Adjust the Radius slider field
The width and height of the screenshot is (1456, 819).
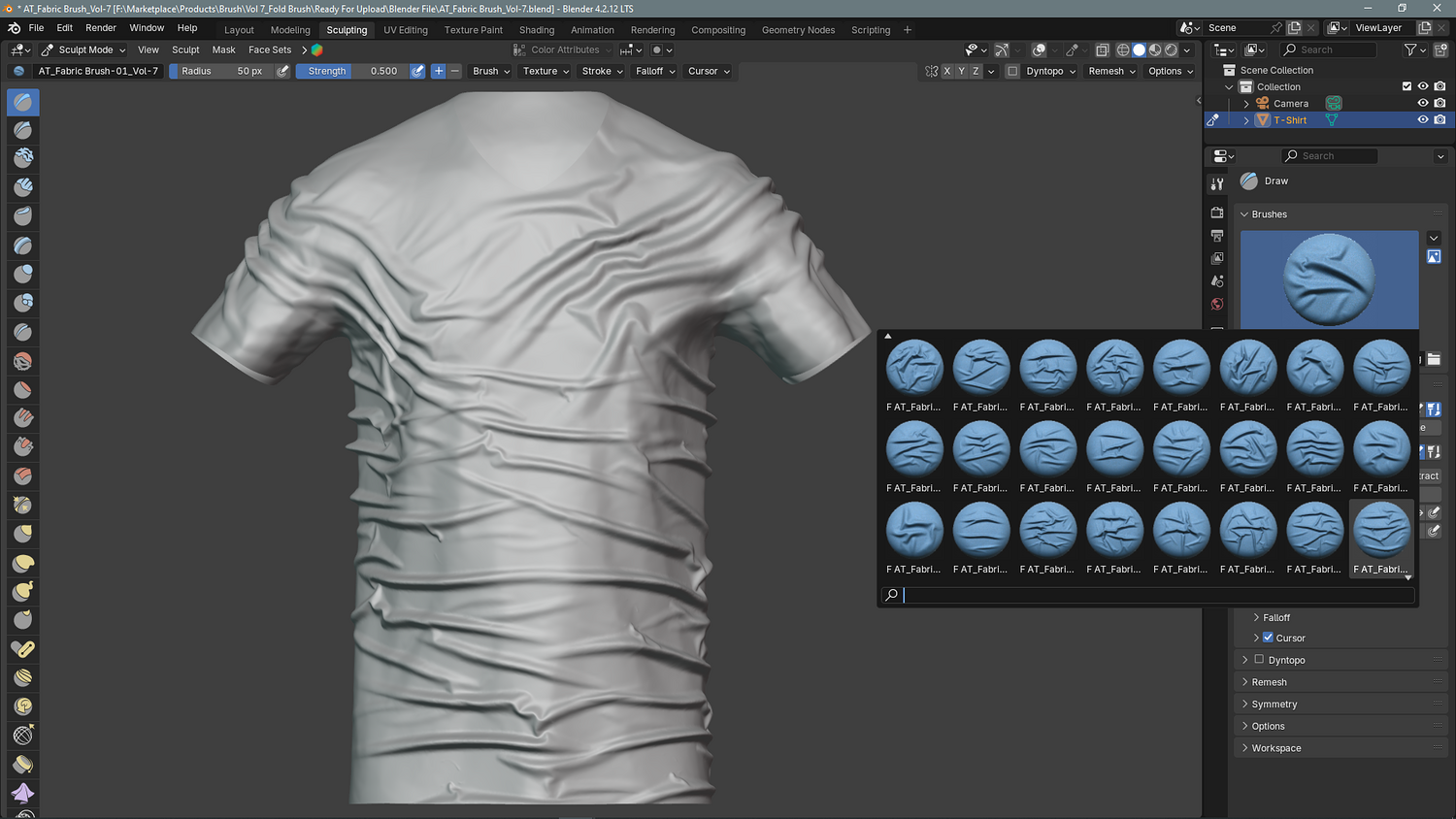[221, 71]
